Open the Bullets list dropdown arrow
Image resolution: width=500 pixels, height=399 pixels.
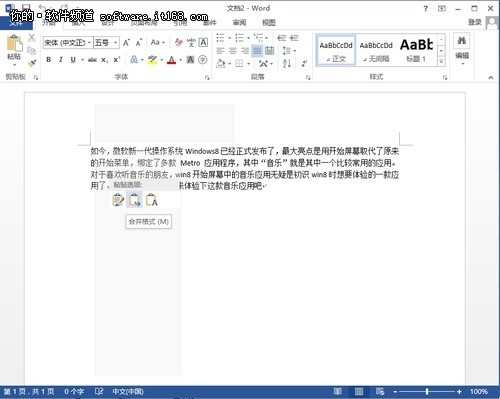tap(229, 38)
